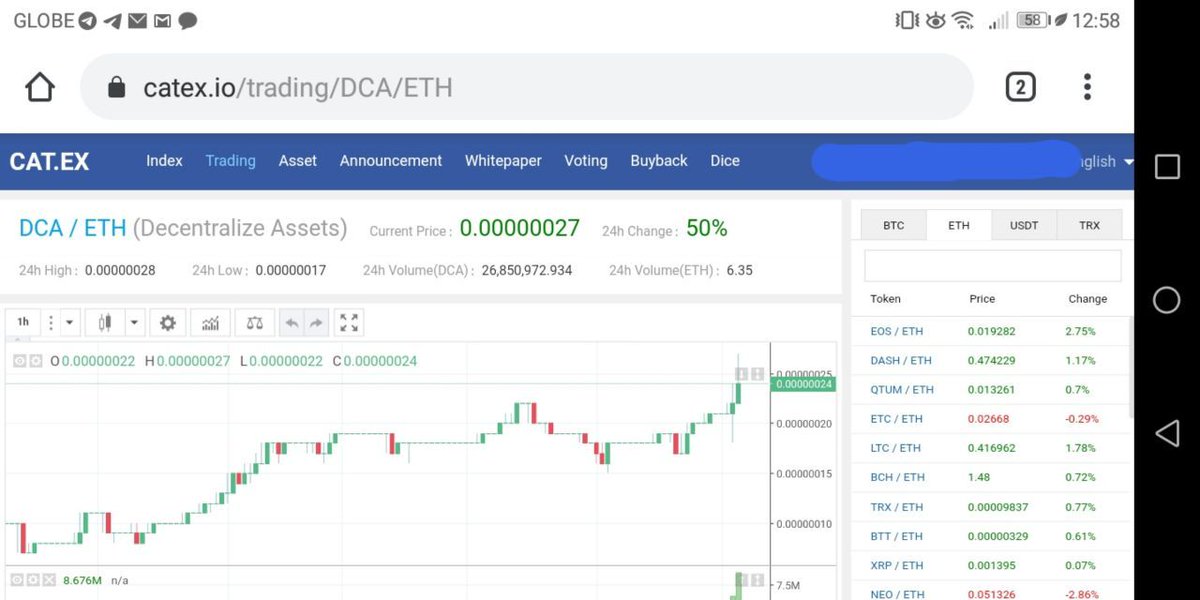Screen dimensions: 1200x600
Task: Tap the Android home circle button
Action: click(x=1167, y=299)
